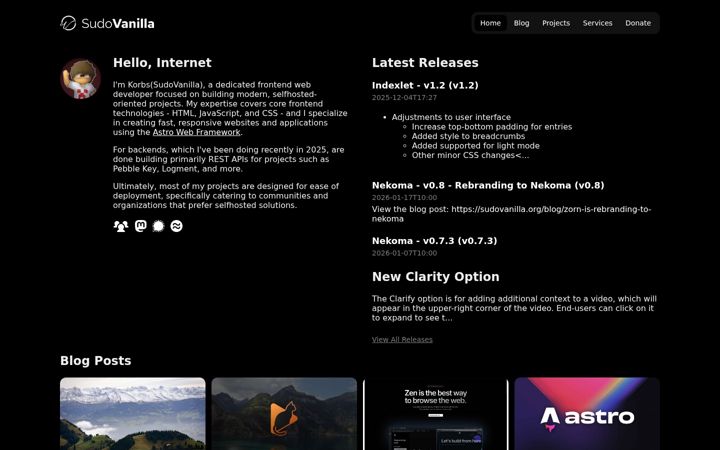
Task: Open the Nekoma - v0.7.3 release title
Action: pyautogui.click(x=434, y=241)
